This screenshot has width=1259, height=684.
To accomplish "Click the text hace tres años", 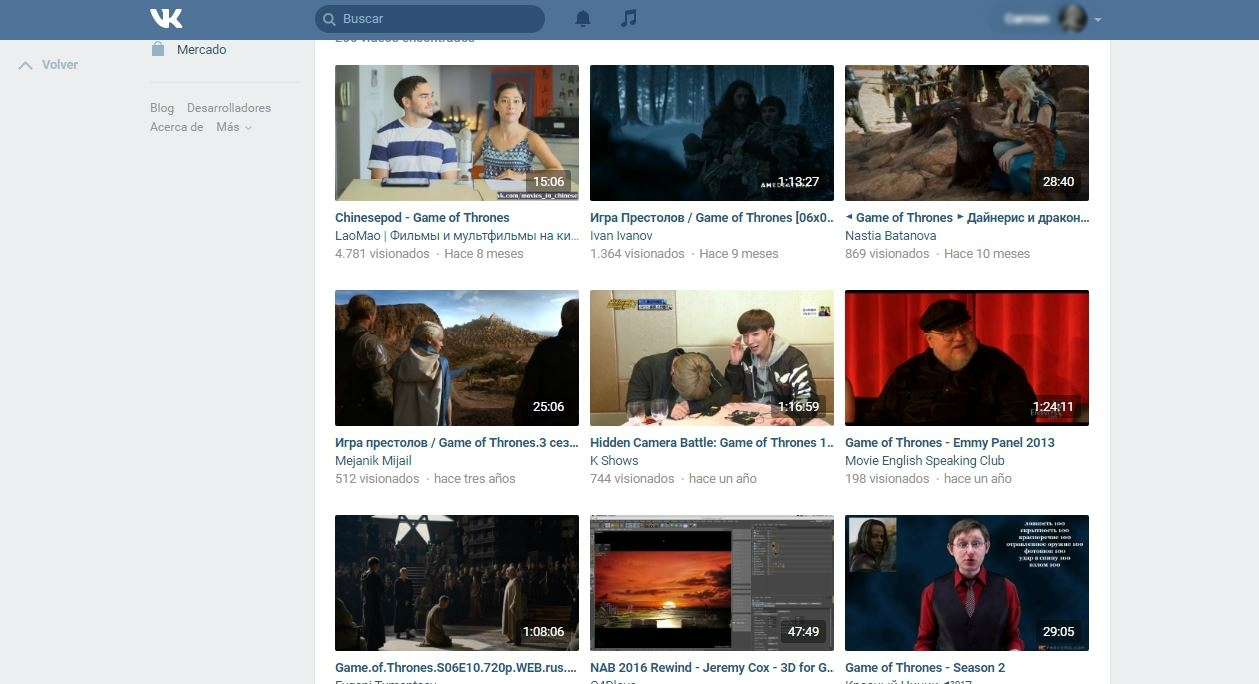I will click(x=475, y=479).
